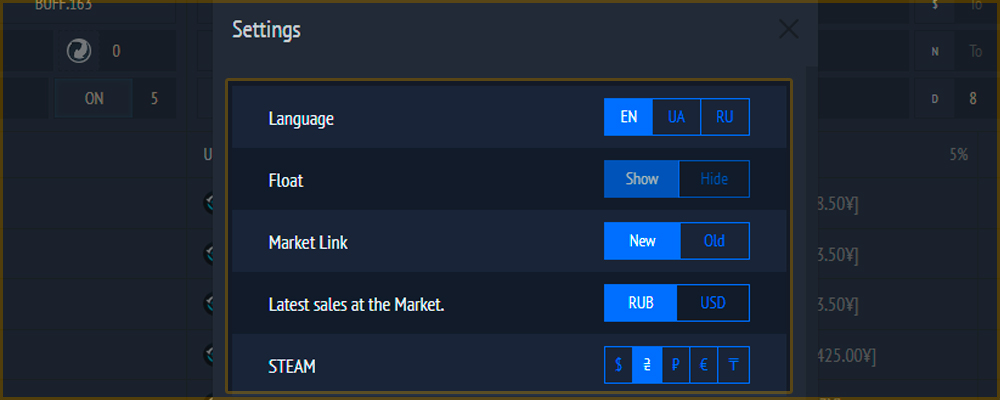This screenshot has width=1000, height=400.
Task: Set language to EN
Action: [628, 117]
